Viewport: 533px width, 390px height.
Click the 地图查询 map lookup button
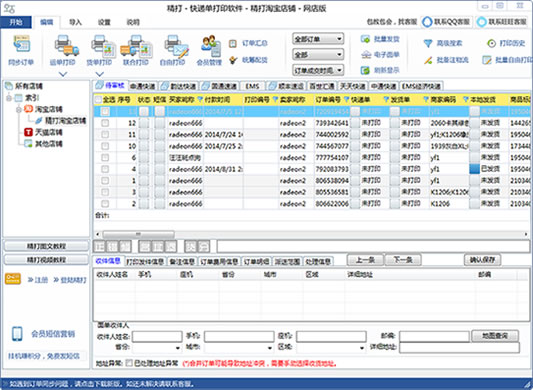click(x=495, y=336)
